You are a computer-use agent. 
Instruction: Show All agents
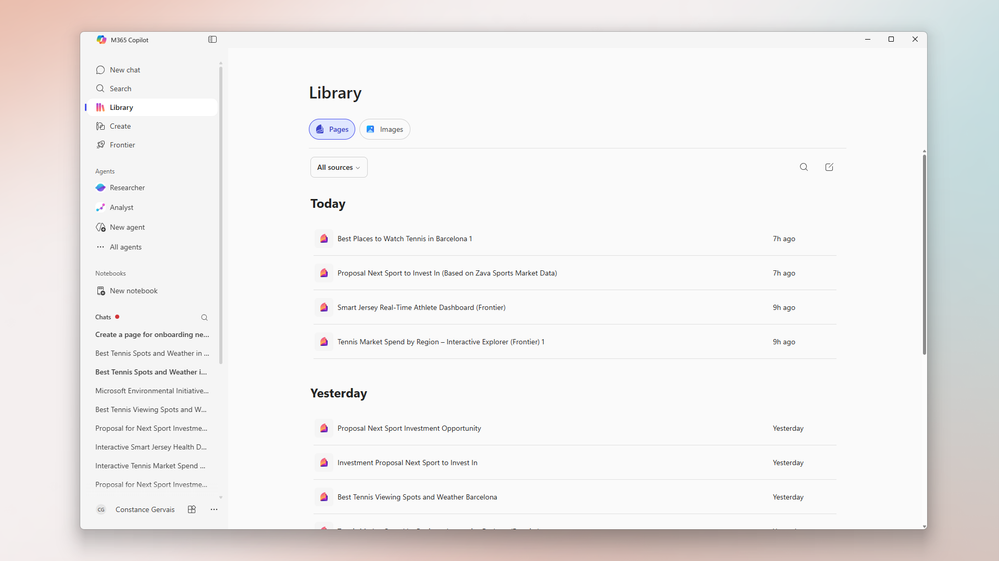pos(152,247)
